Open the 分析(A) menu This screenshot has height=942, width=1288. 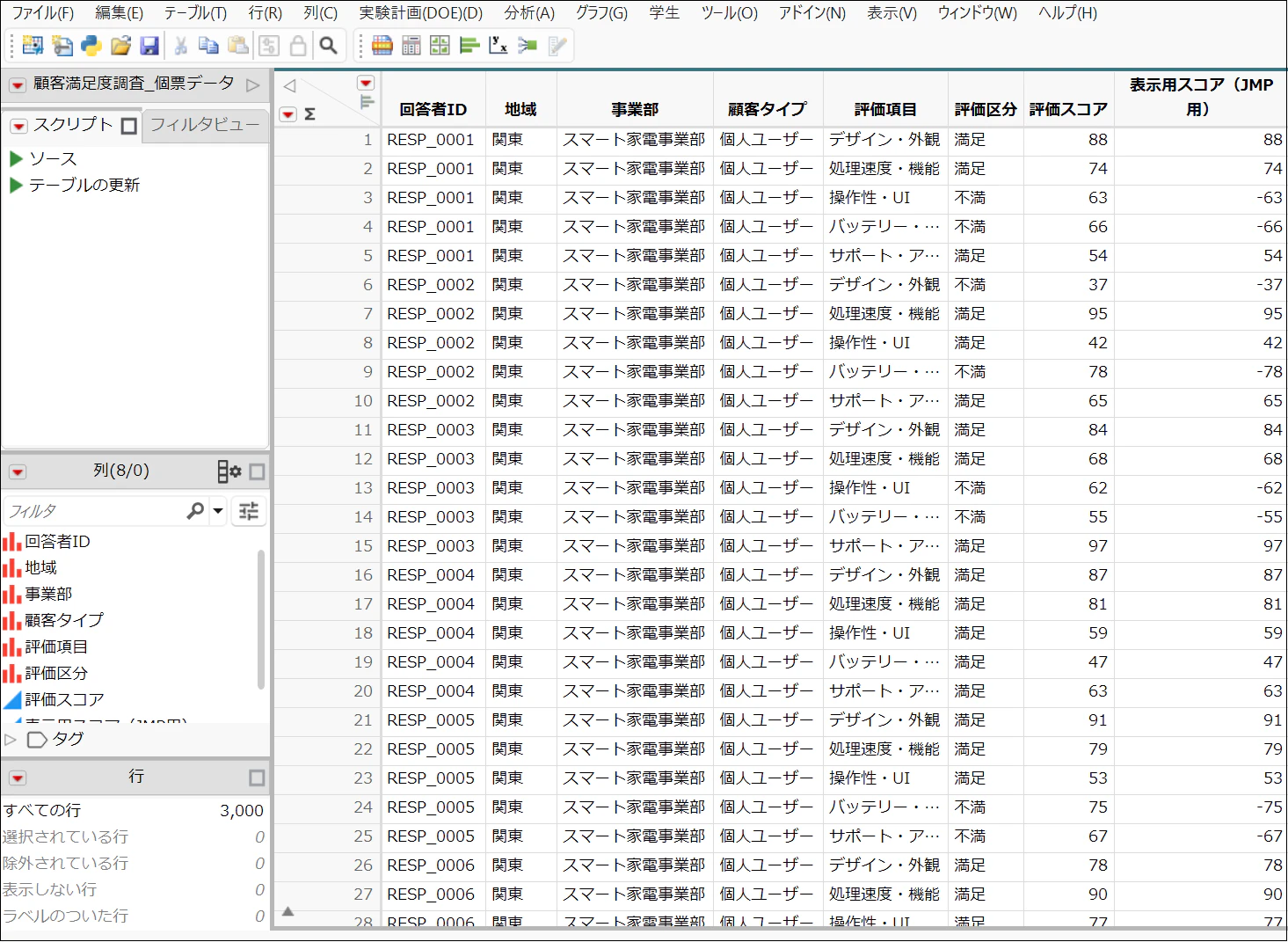[x=529, y=13]
